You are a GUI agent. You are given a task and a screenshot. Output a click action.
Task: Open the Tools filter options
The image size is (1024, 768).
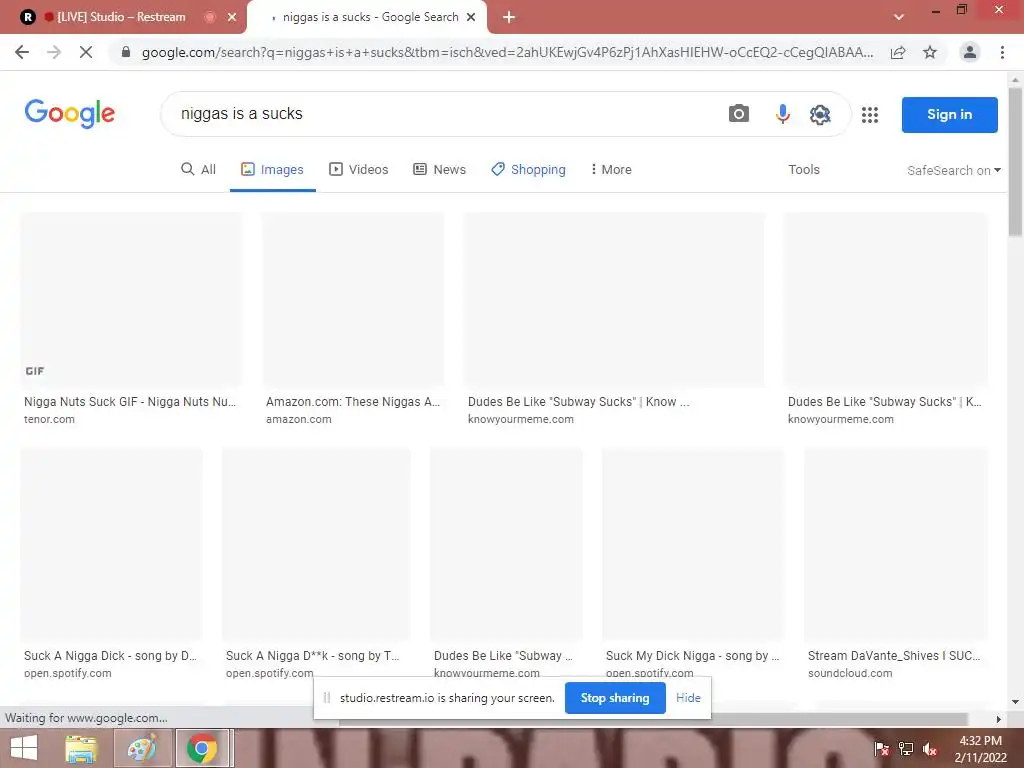(x=803, y=170)
